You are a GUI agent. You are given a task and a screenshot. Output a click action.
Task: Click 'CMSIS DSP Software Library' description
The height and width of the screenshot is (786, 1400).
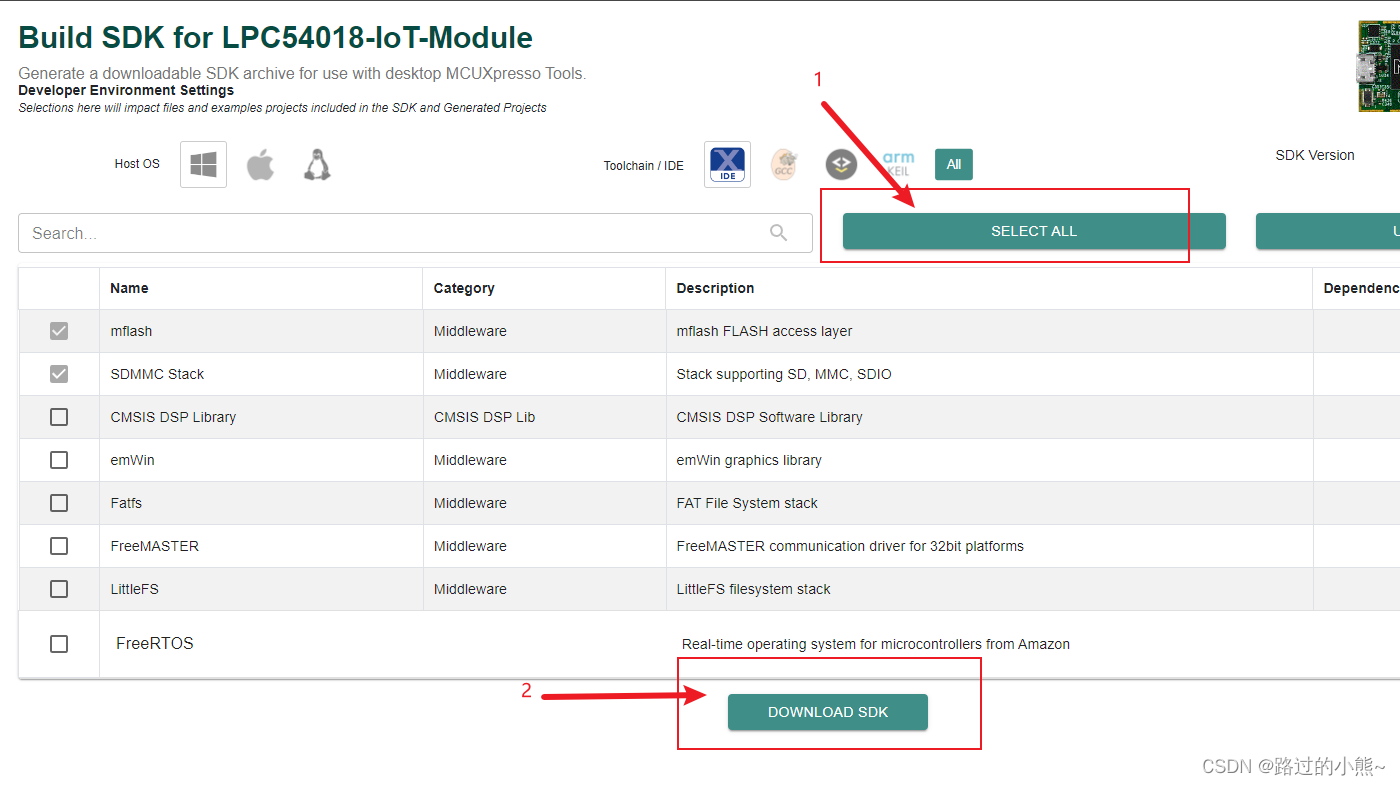769,417
